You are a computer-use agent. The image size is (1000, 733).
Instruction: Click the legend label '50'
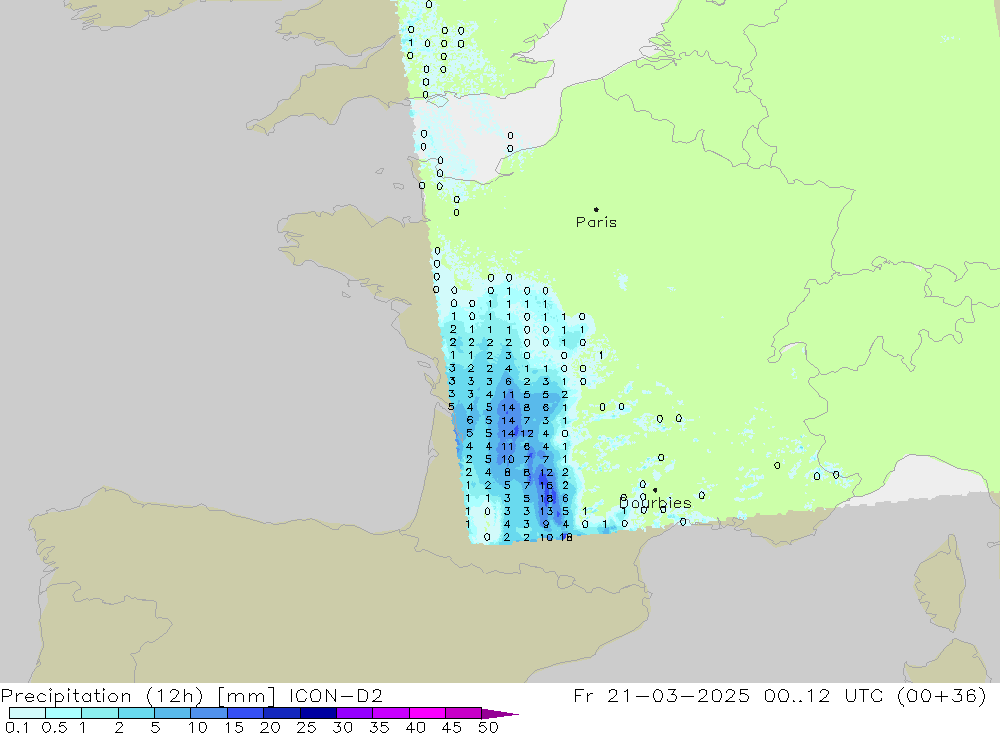[488, 727]
